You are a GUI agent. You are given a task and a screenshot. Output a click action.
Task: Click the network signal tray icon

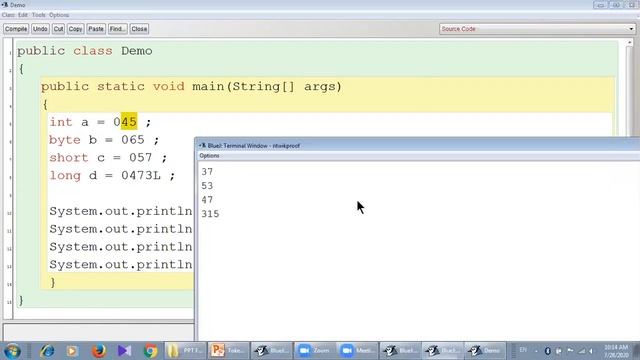582,351
